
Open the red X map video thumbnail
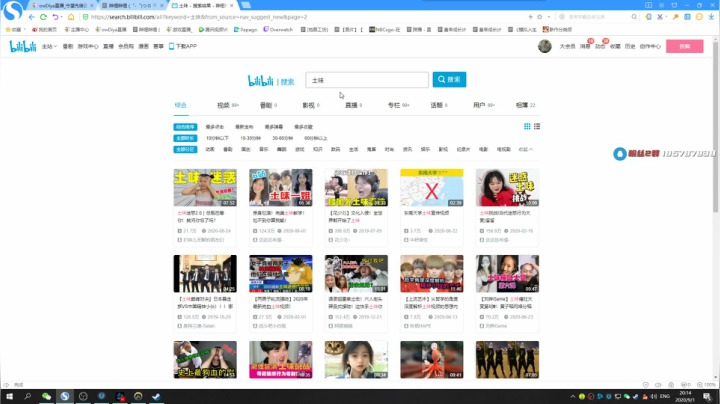[x=432, y=187]
